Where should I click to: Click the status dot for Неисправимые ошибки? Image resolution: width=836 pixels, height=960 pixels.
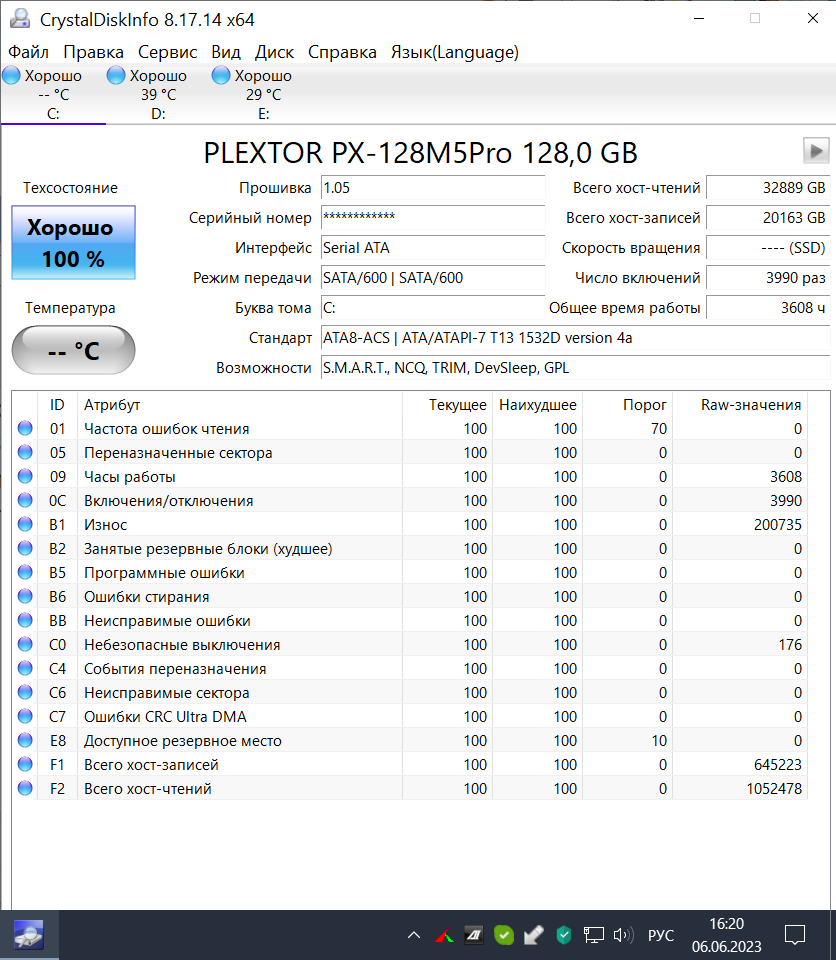tap(25, 620)
